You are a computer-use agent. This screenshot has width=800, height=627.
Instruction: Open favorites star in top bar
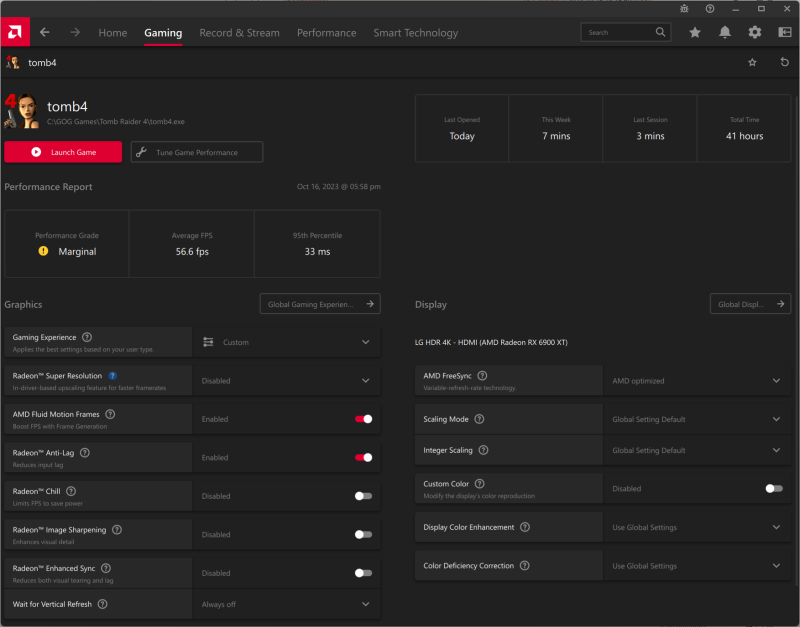(695, 33)
